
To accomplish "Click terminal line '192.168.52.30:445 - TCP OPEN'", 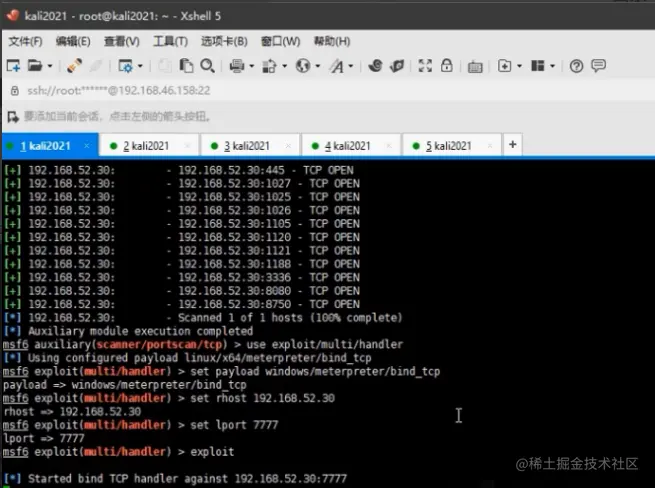I will click(x=266, y=170).
